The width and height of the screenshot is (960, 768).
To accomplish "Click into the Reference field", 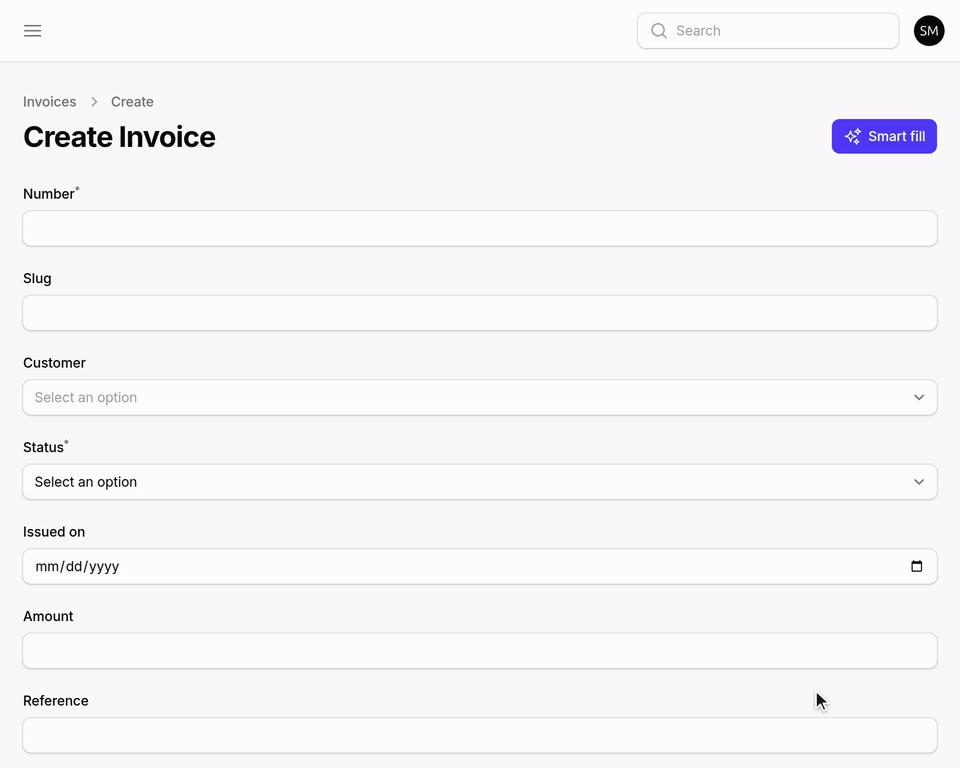I will (x=480, y=736).
